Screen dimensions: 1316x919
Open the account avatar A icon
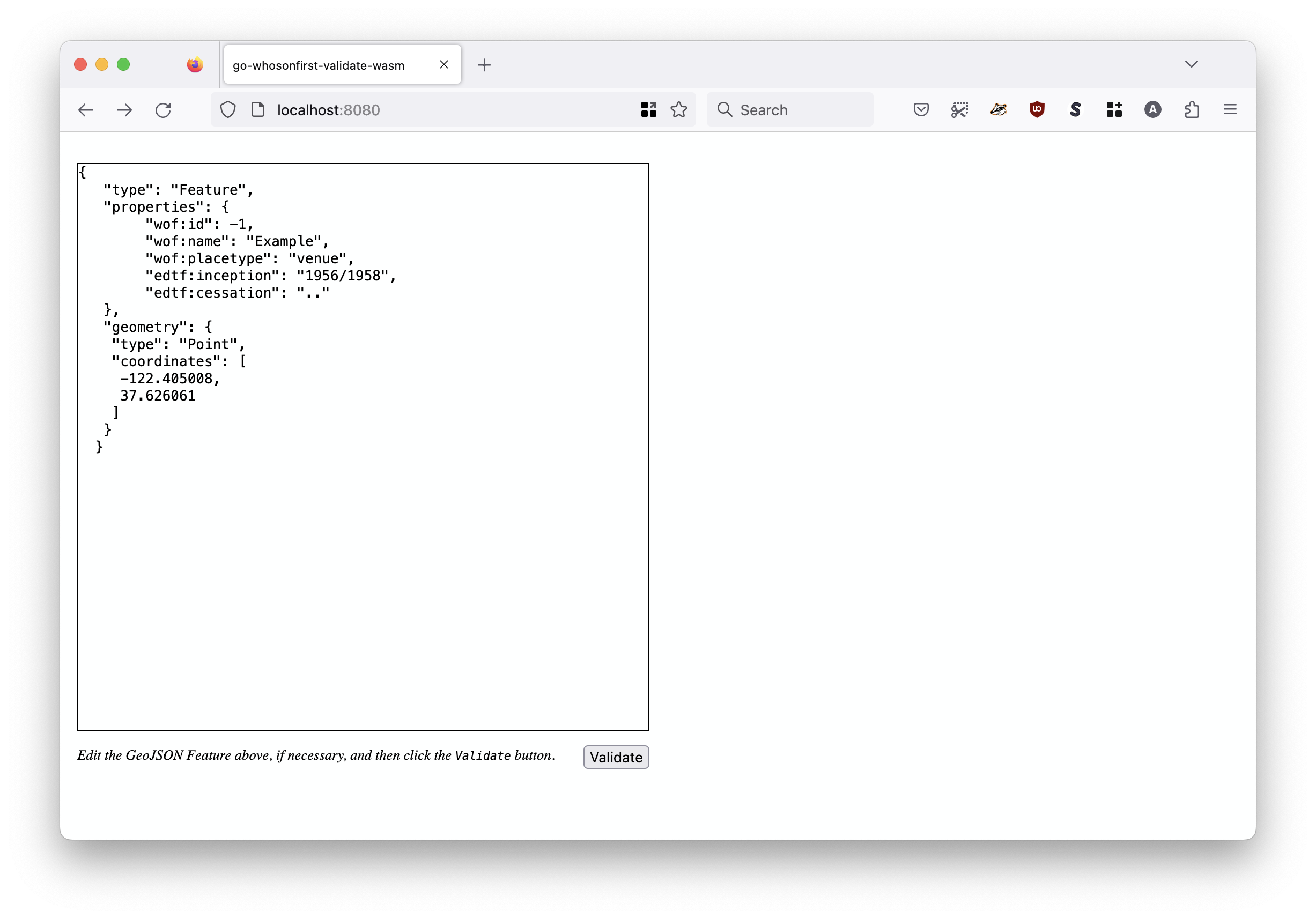click(x=1152, y=109)
